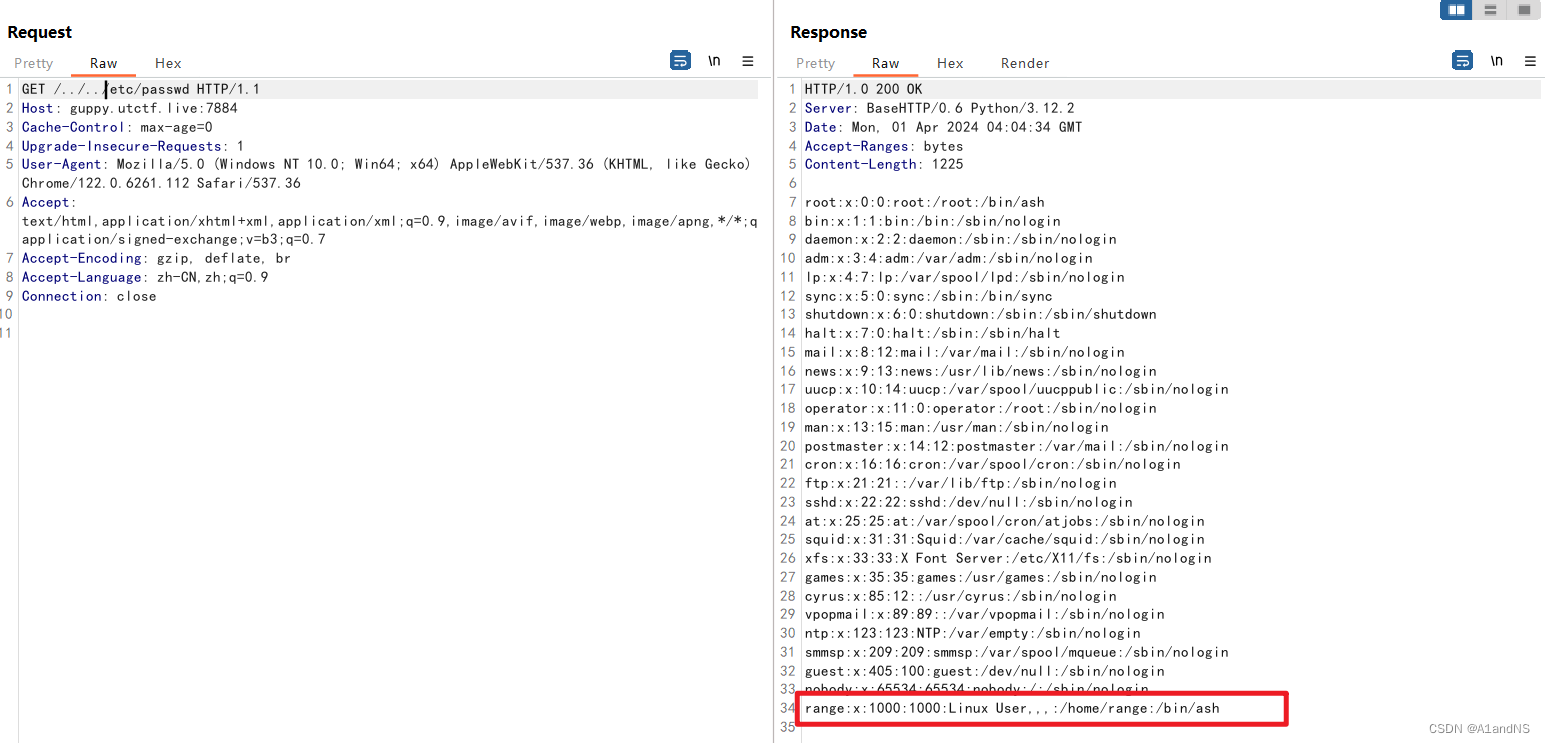Open Render tab in Response panel
The width and height of the screenshot is (1545, 743).
1025,63
